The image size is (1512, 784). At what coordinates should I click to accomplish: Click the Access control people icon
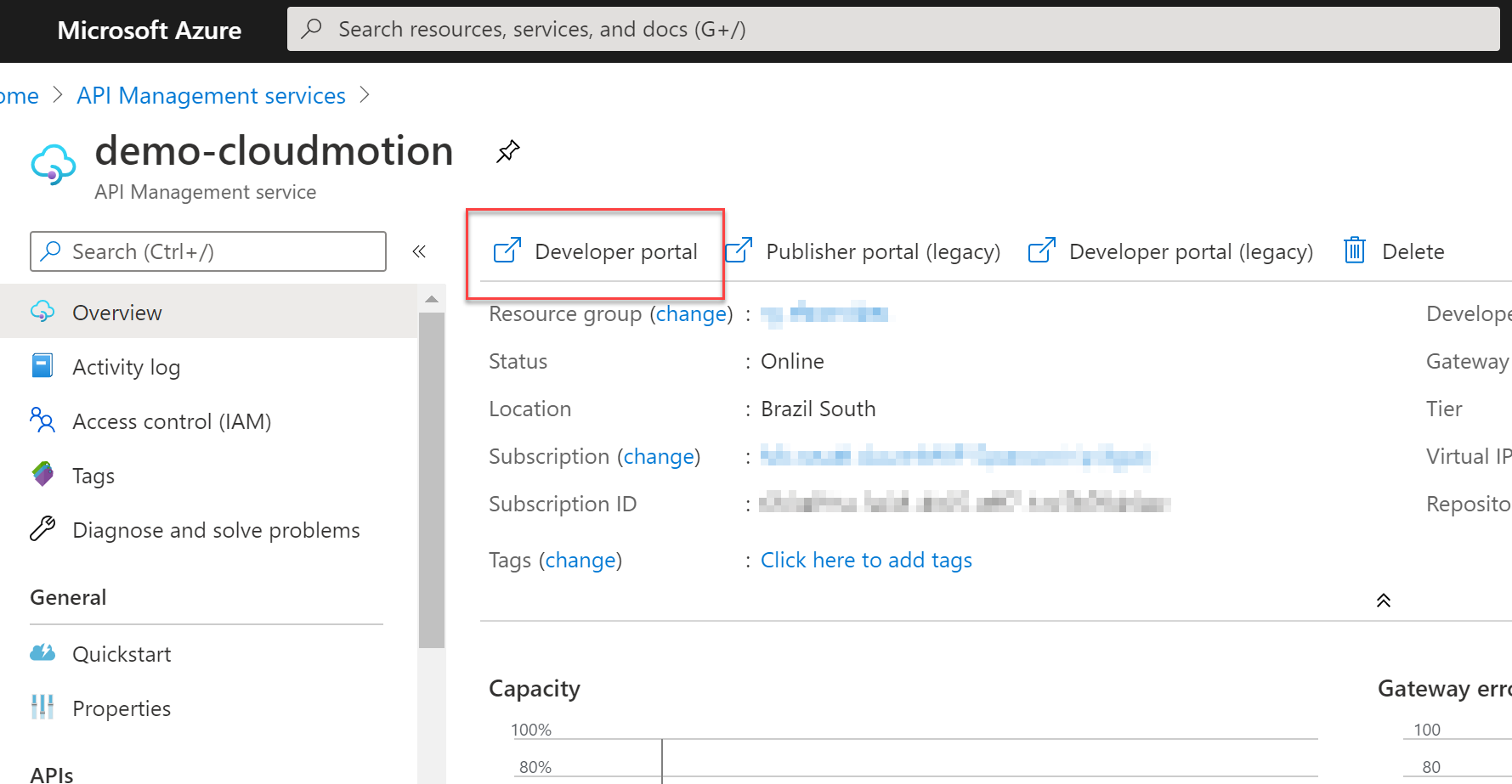(42, 420)
